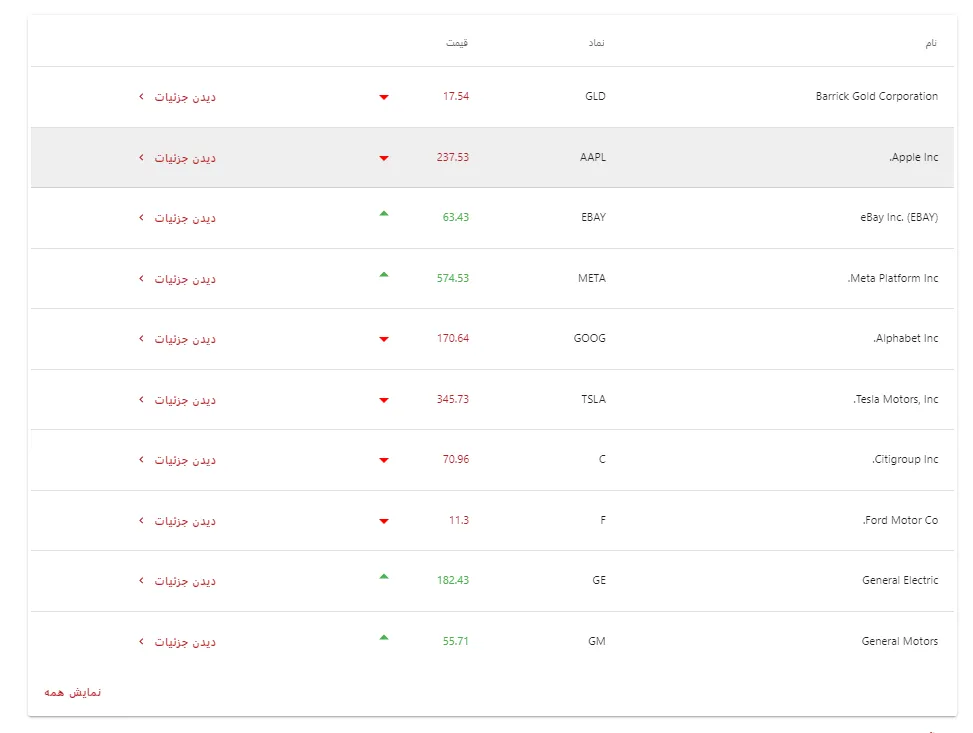The height and width of the screenshot is (733, 973).
Task: Expand details chevron in the Citigroup row
Action: (141, 460)
